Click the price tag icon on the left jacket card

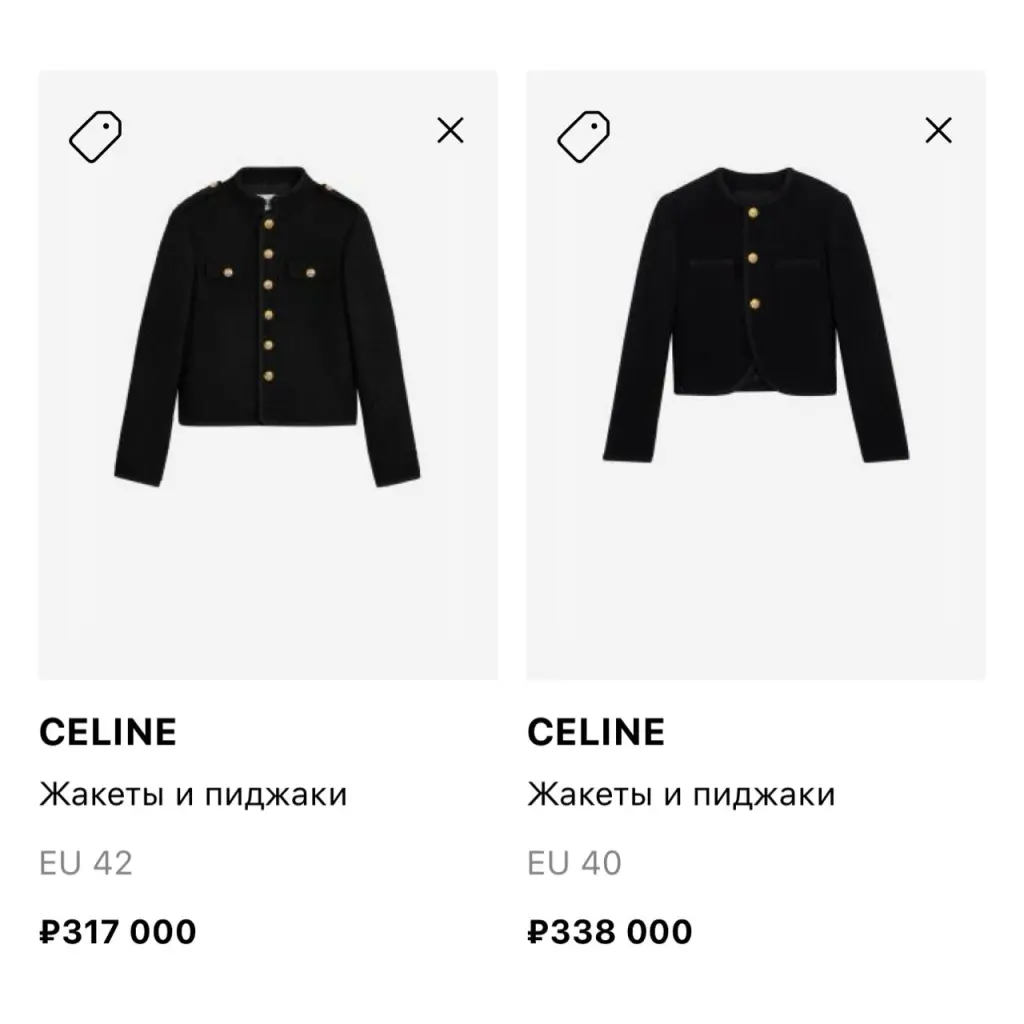click(x=95, y=136)
